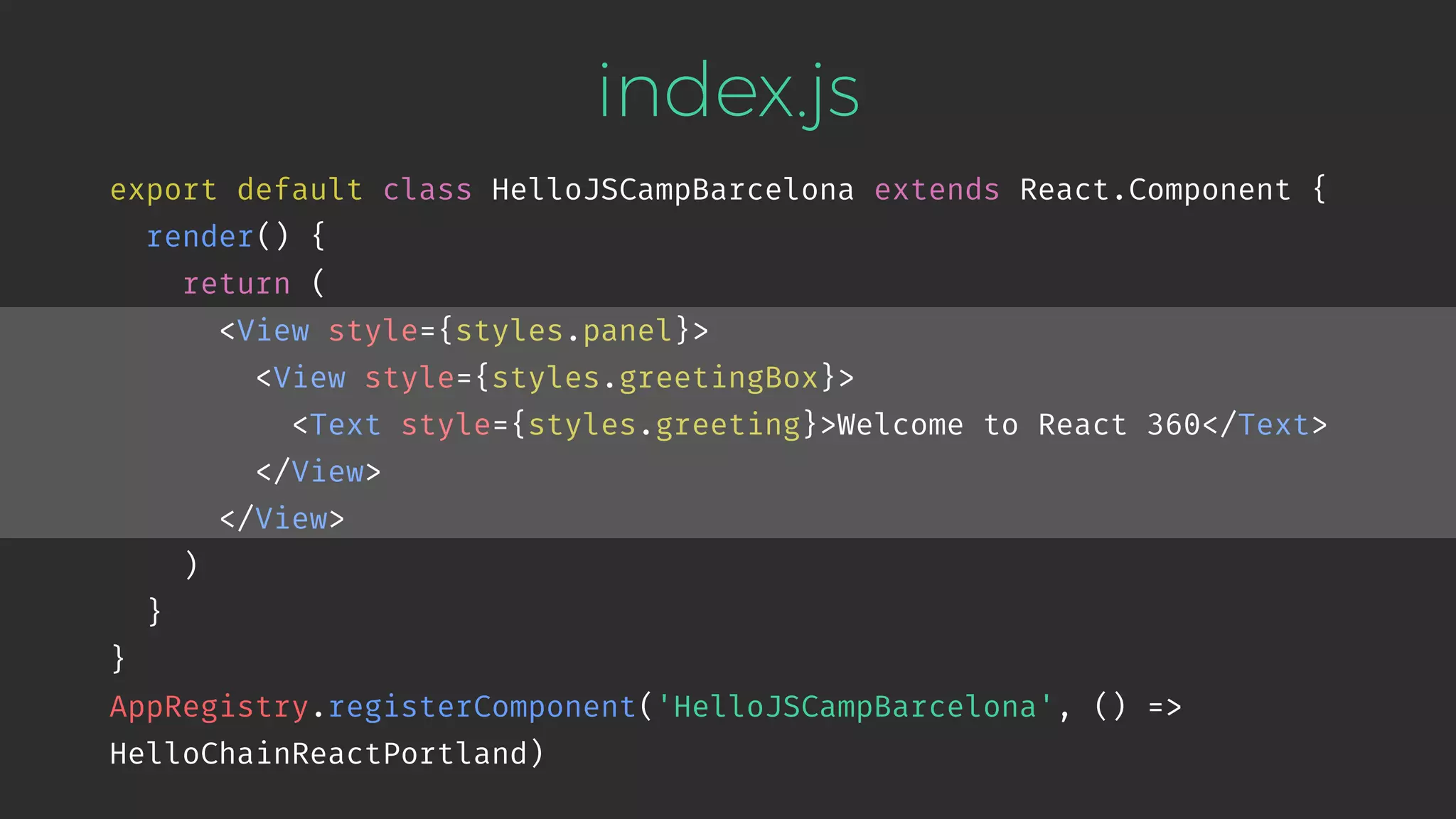The image size is (1456, 819).
Task: Click 'HelloChainReactPortland' on the last line
Action: (318, 754)
